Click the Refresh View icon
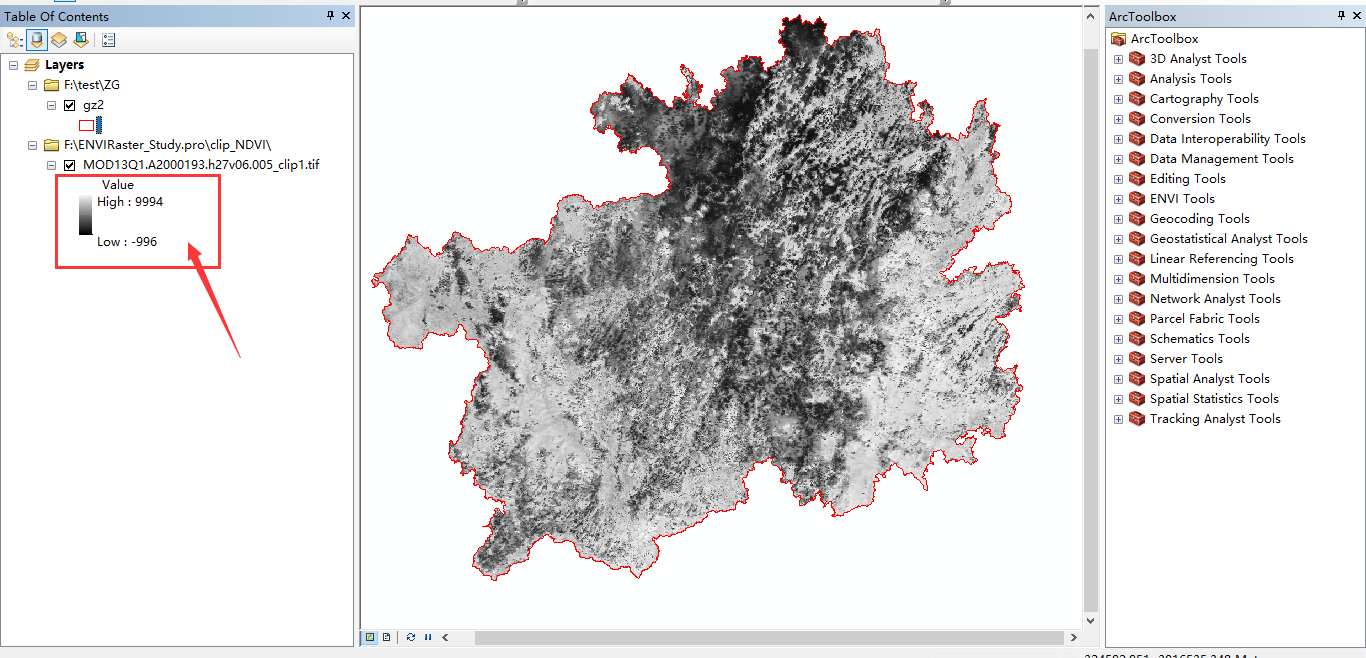The image size is (1366, 658). click(411, 637)
